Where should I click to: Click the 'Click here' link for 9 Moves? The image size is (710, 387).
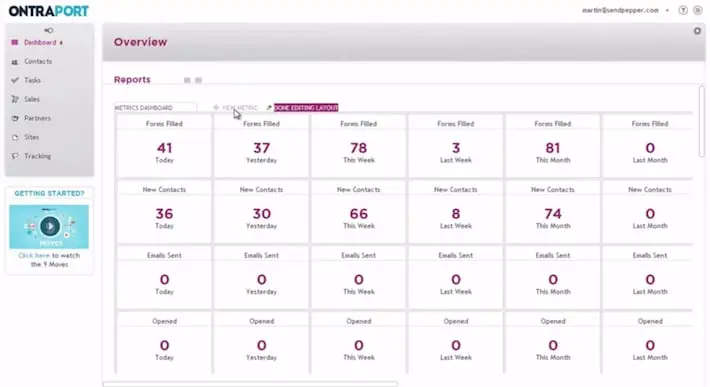point(34,256)
